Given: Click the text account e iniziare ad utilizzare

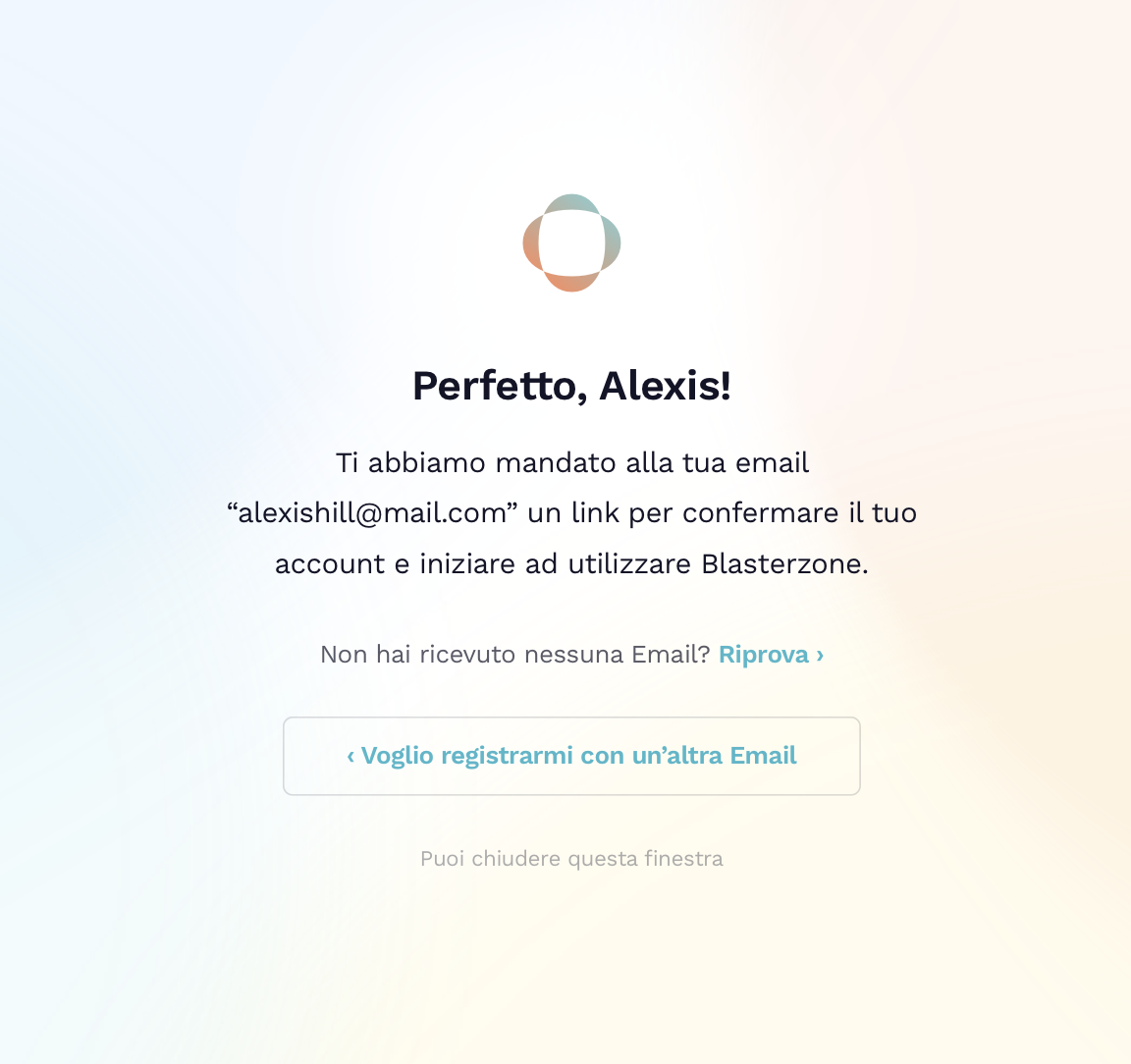Looking at the screenshot, I should tap(483, 564).
